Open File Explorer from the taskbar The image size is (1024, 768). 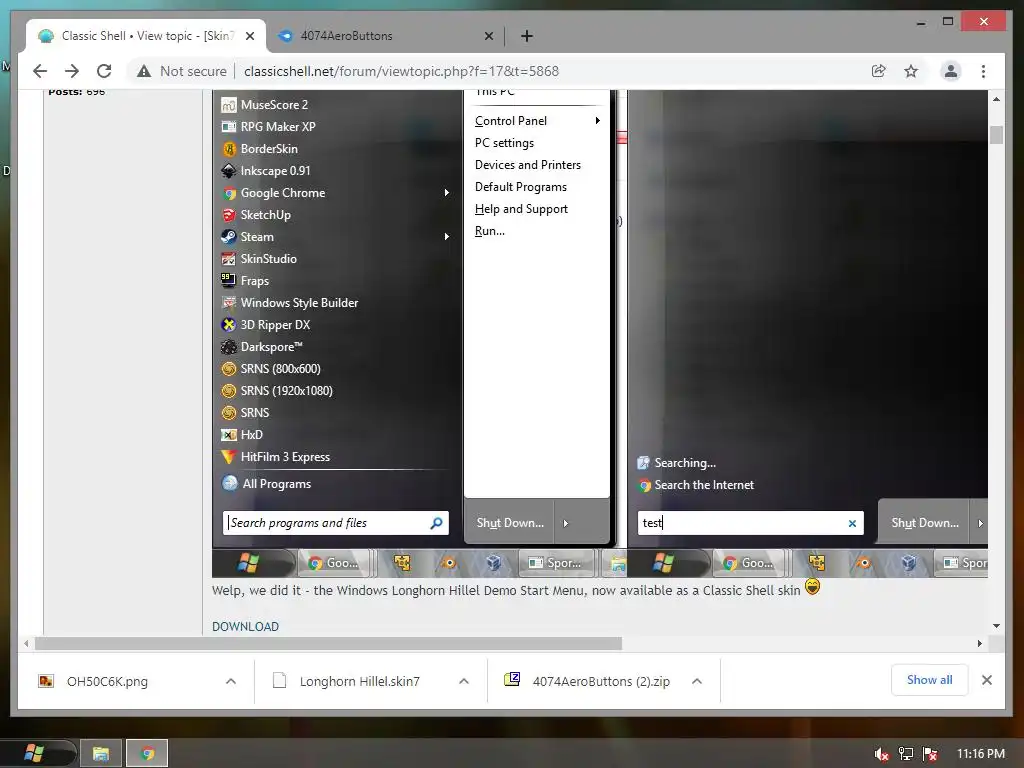[x=101, y=754]
